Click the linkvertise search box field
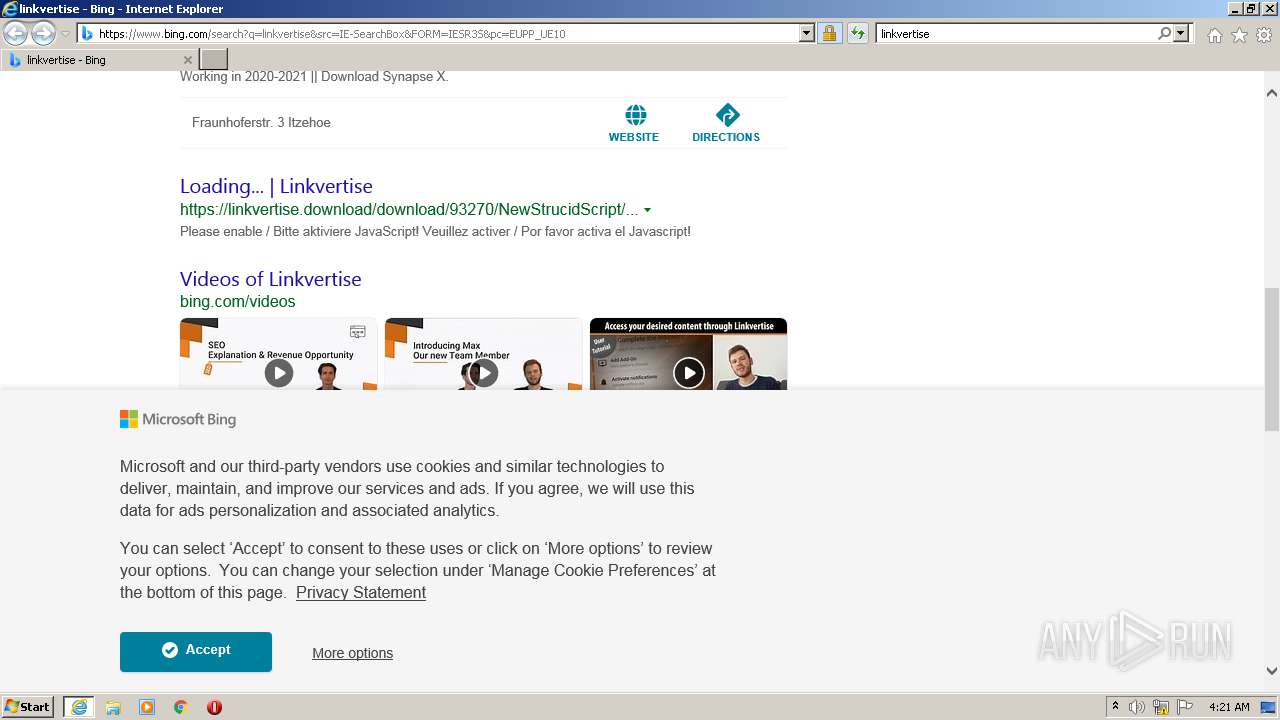The width and height of the screenshot is (1280, 720). click(x=1016, y=33)
